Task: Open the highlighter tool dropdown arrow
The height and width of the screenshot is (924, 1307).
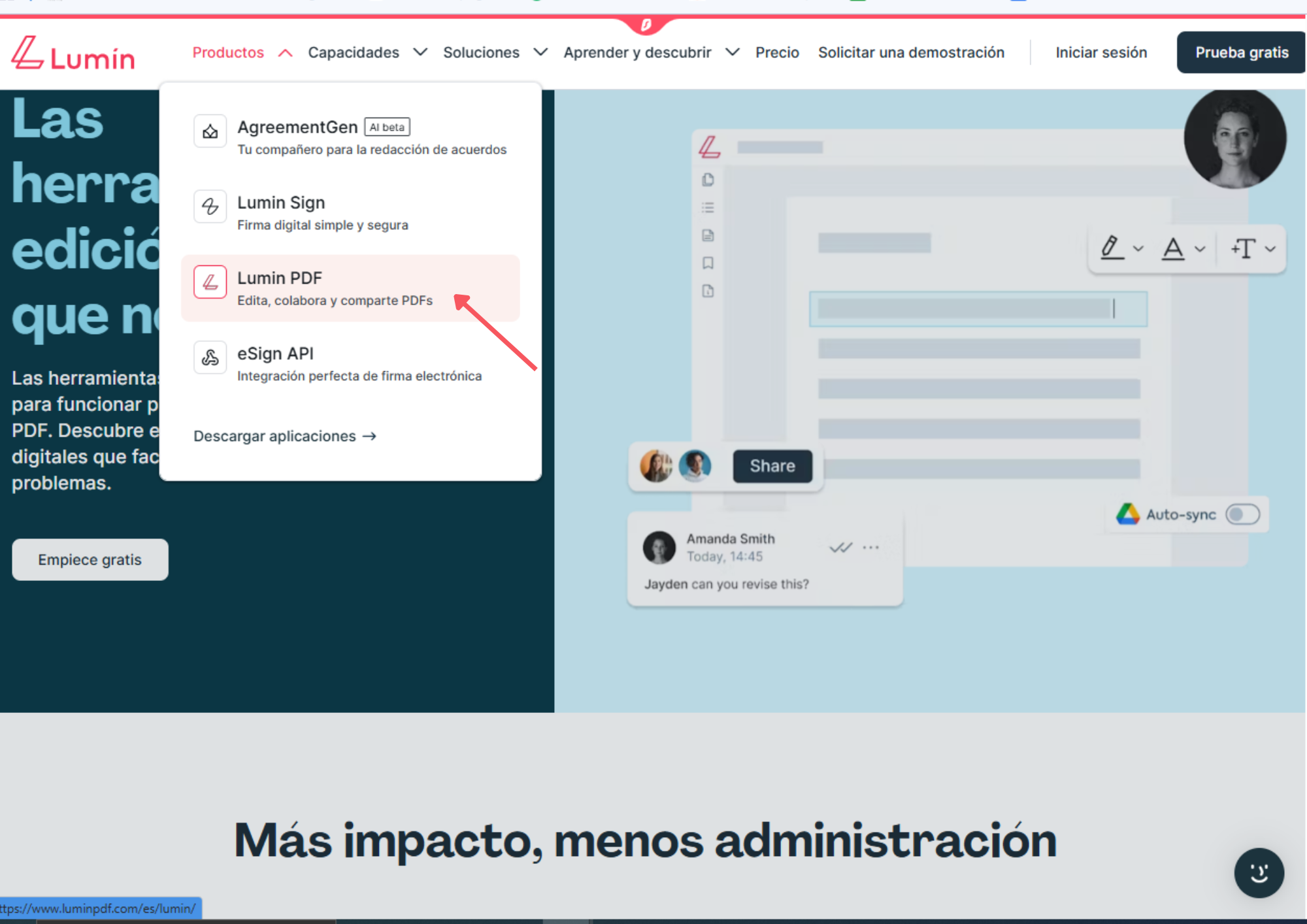Action: pyautogui.click(x=1138, y=249)
